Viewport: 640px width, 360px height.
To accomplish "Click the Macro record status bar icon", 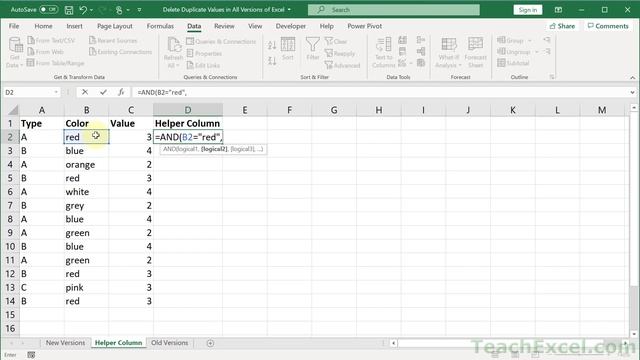I will point(31,355).
